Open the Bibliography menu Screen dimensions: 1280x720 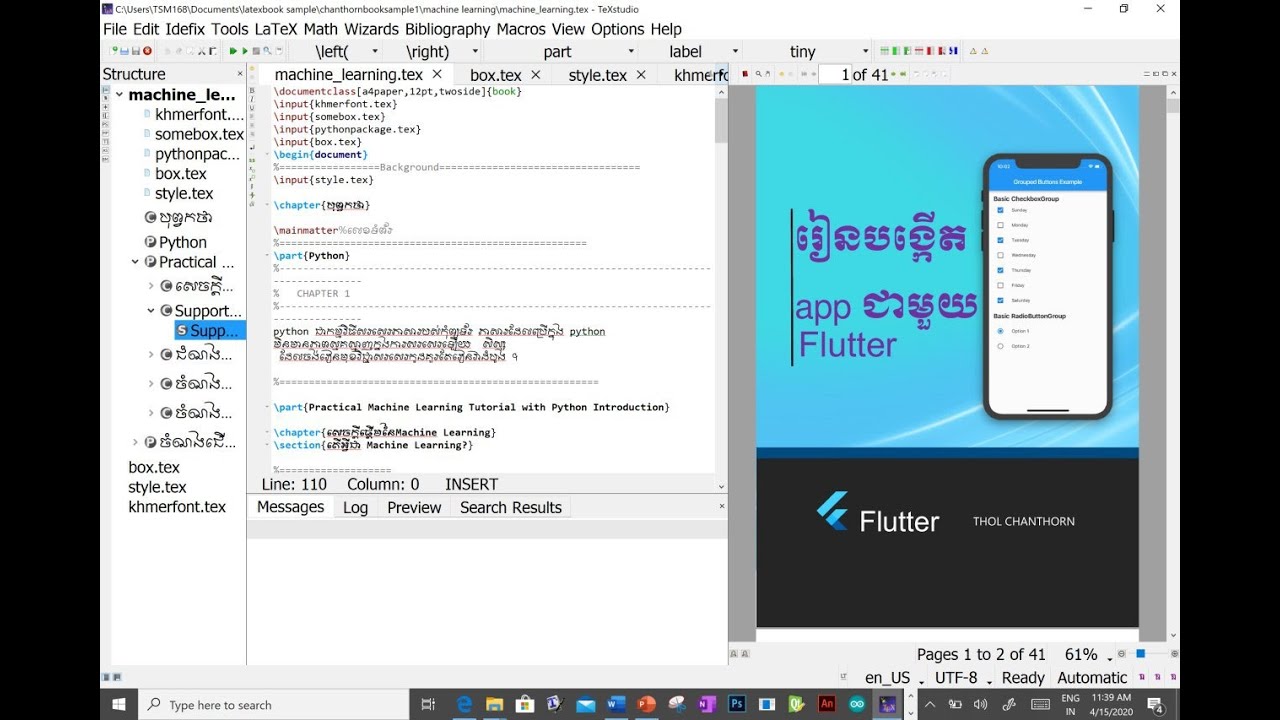[x=448, y=29]
